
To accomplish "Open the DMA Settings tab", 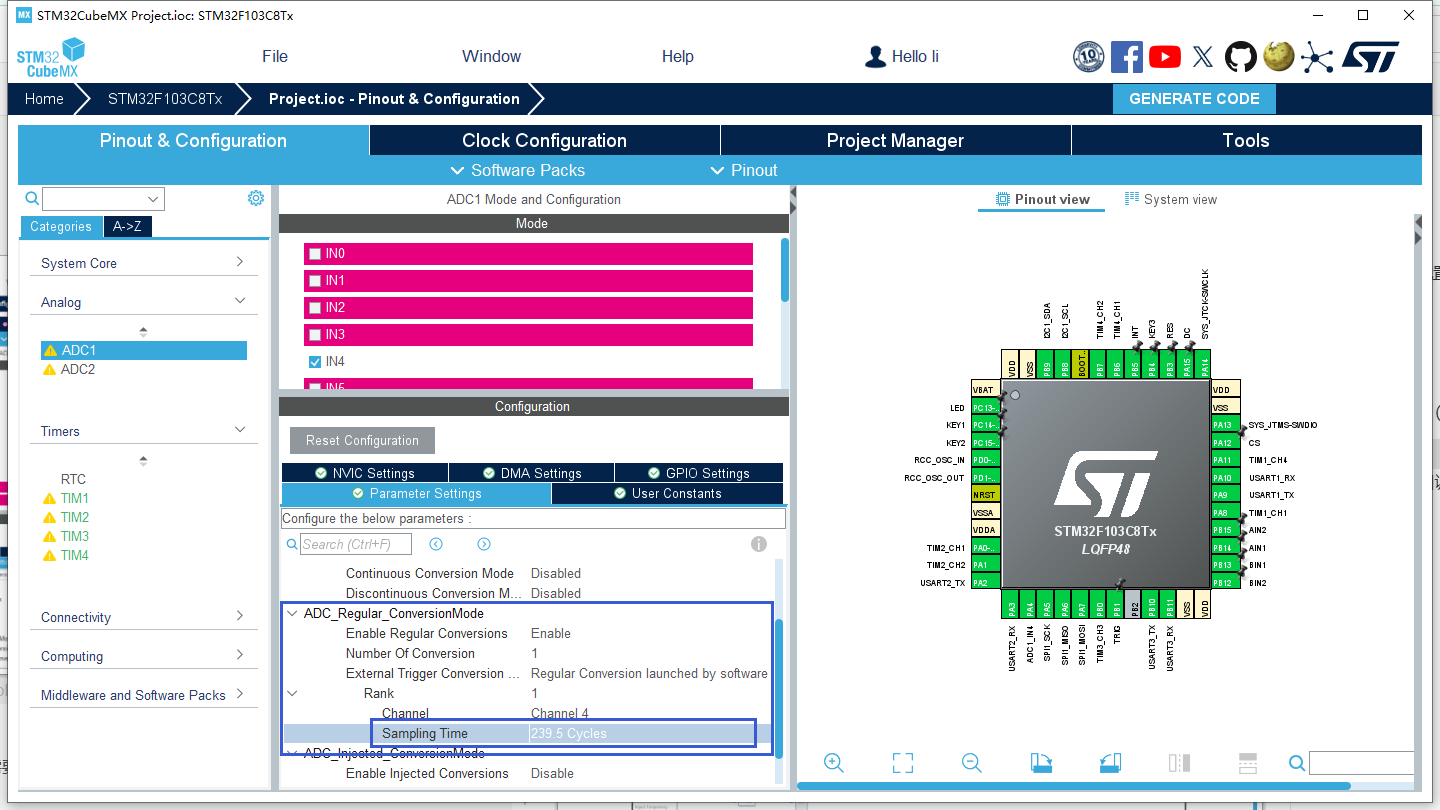I will point(532,473).
